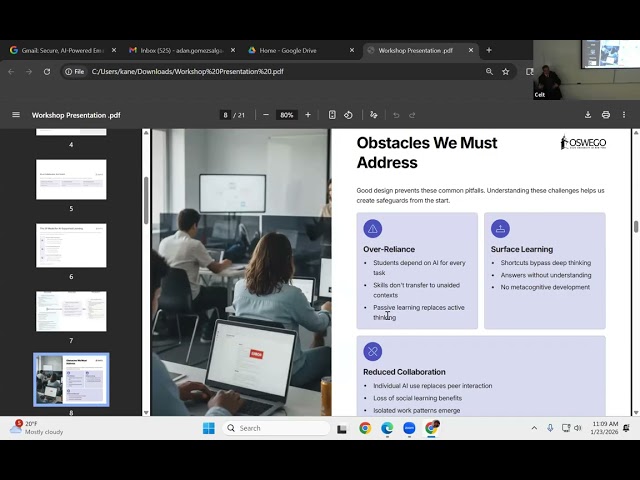Screen dimensions: 640x480
Task: Zoom out with the minus button
Action: (x=266, y=115)
